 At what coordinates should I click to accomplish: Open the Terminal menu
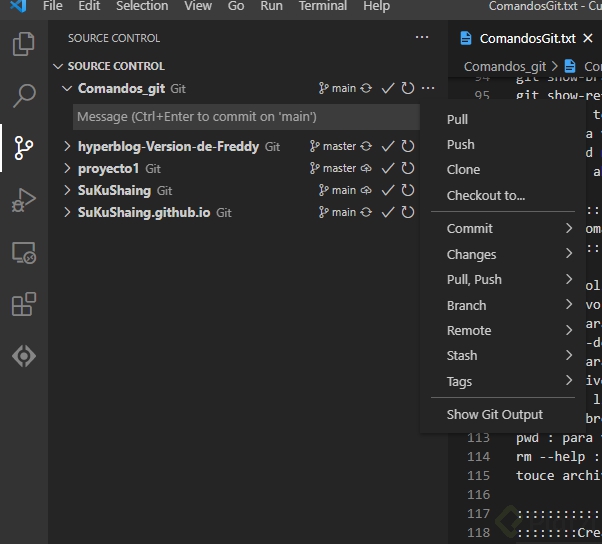(x=322, y=6)
